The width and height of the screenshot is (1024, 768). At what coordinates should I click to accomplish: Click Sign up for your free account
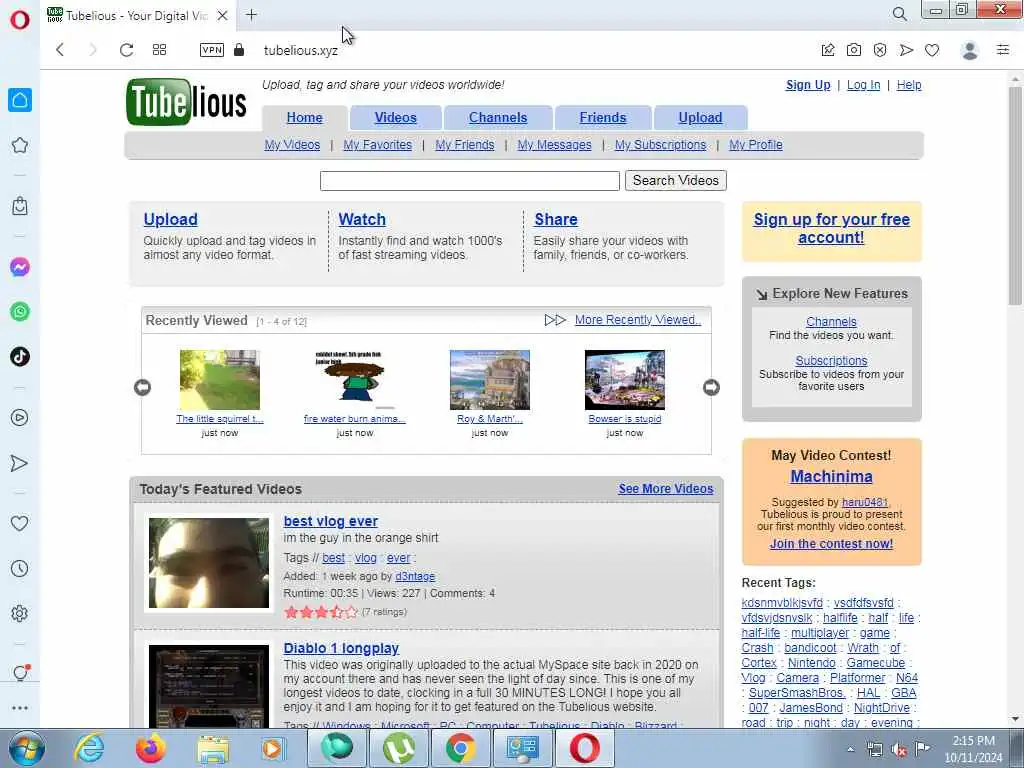[x=831, y=229]
